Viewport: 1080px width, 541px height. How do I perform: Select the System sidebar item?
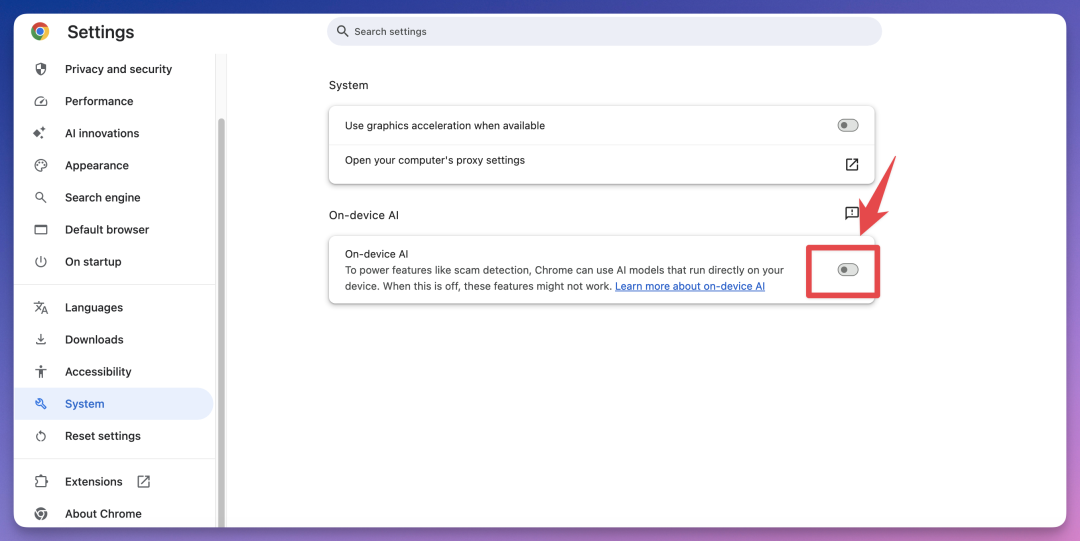click(x=114, y=404)
